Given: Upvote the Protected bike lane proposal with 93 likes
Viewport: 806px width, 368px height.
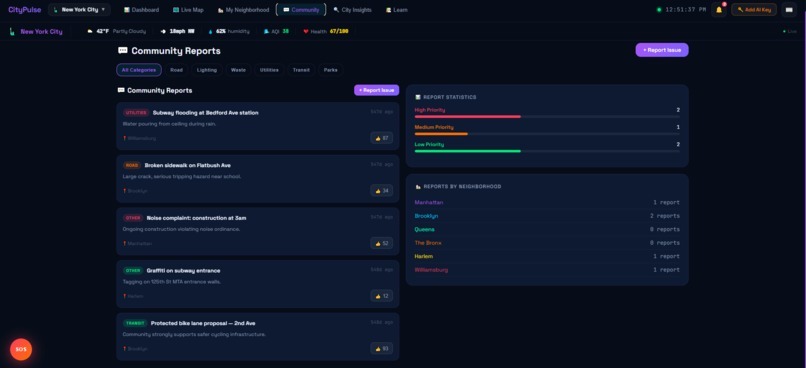Looking at the screenshot, I should 381,348.
